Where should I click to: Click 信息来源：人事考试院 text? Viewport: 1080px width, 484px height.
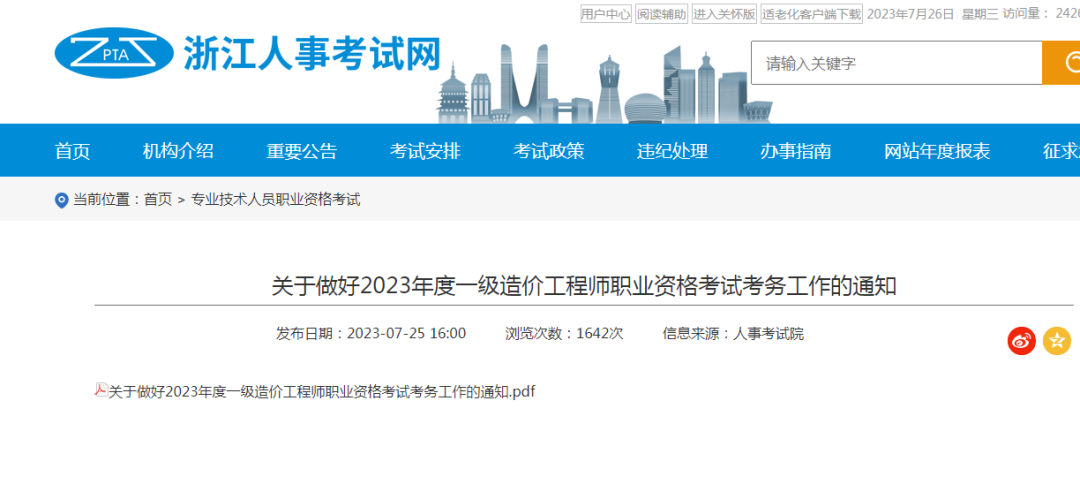pos(733,334)
